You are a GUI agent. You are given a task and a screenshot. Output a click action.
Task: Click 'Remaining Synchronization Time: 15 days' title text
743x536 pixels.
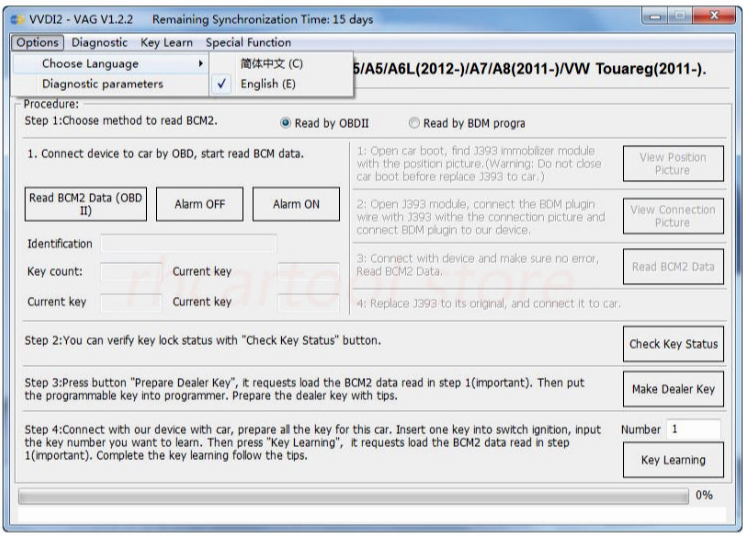263,19
